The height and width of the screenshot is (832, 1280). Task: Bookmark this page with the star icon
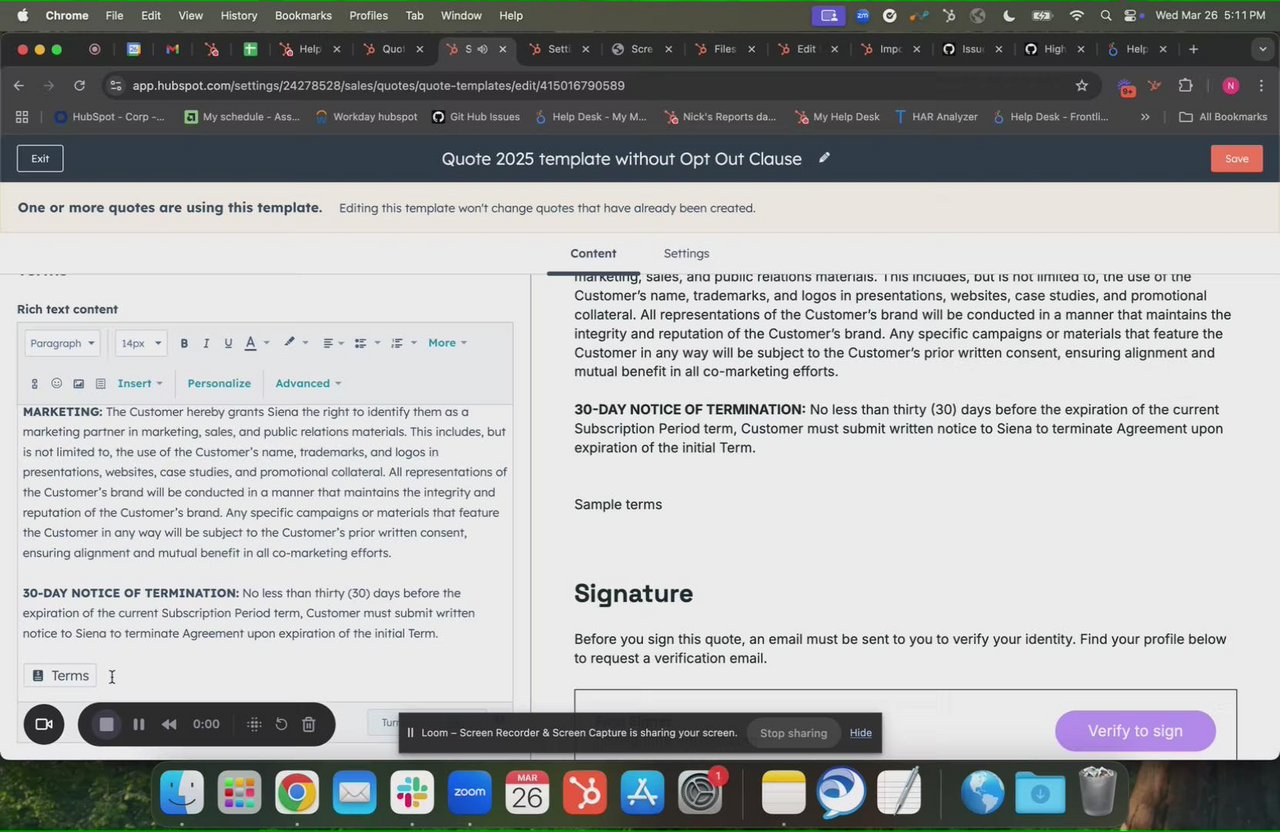coord(1081,86)
